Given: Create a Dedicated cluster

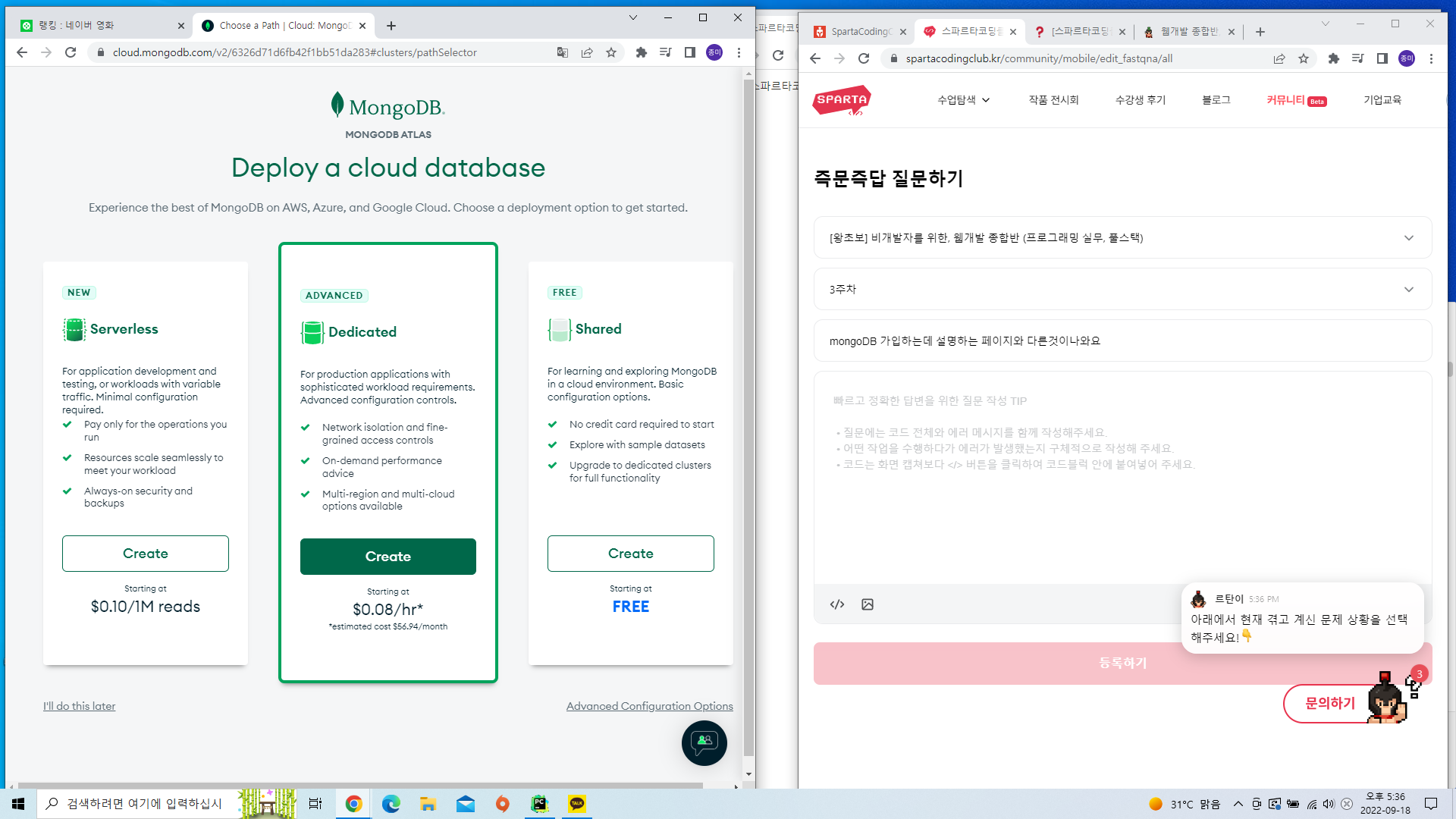Looking at the screenshot, I should point(388,557).
